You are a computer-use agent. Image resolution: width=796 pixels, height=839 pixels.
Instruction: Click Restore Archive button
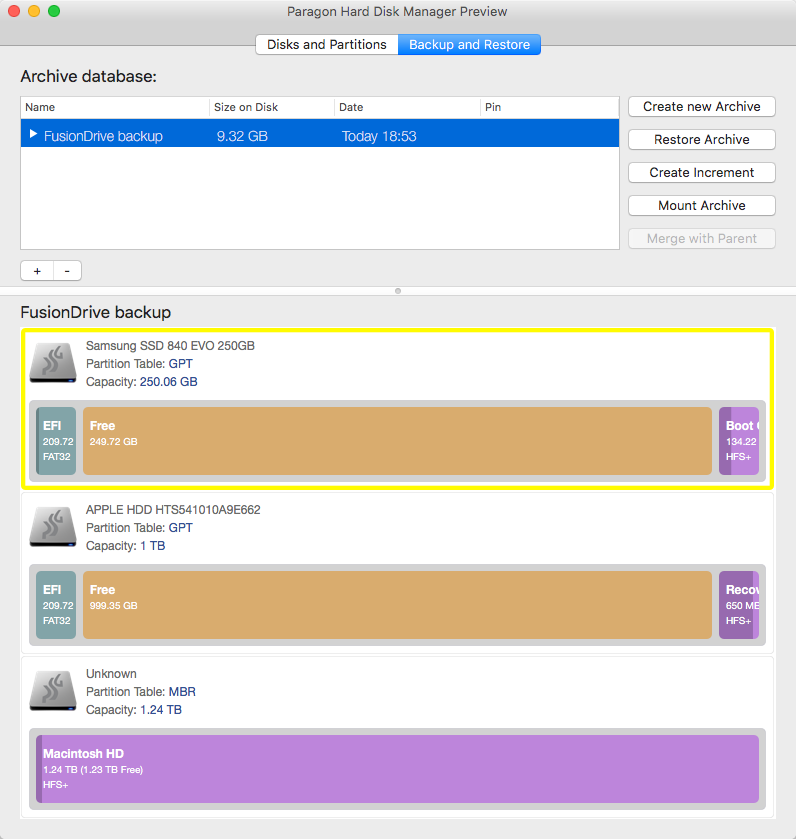click(x=701, y=140)
